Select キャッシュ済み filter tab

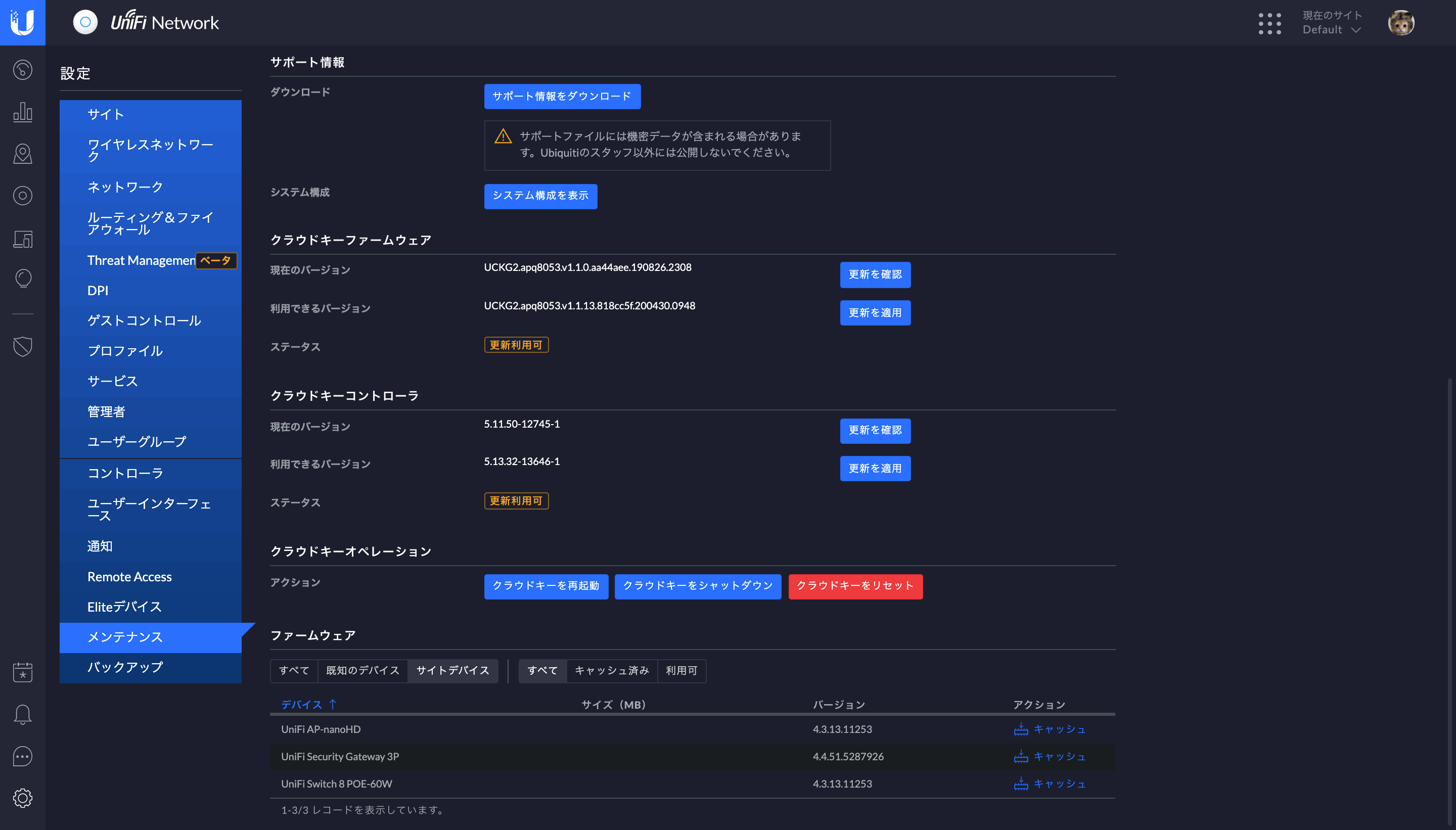pos(612,671)
